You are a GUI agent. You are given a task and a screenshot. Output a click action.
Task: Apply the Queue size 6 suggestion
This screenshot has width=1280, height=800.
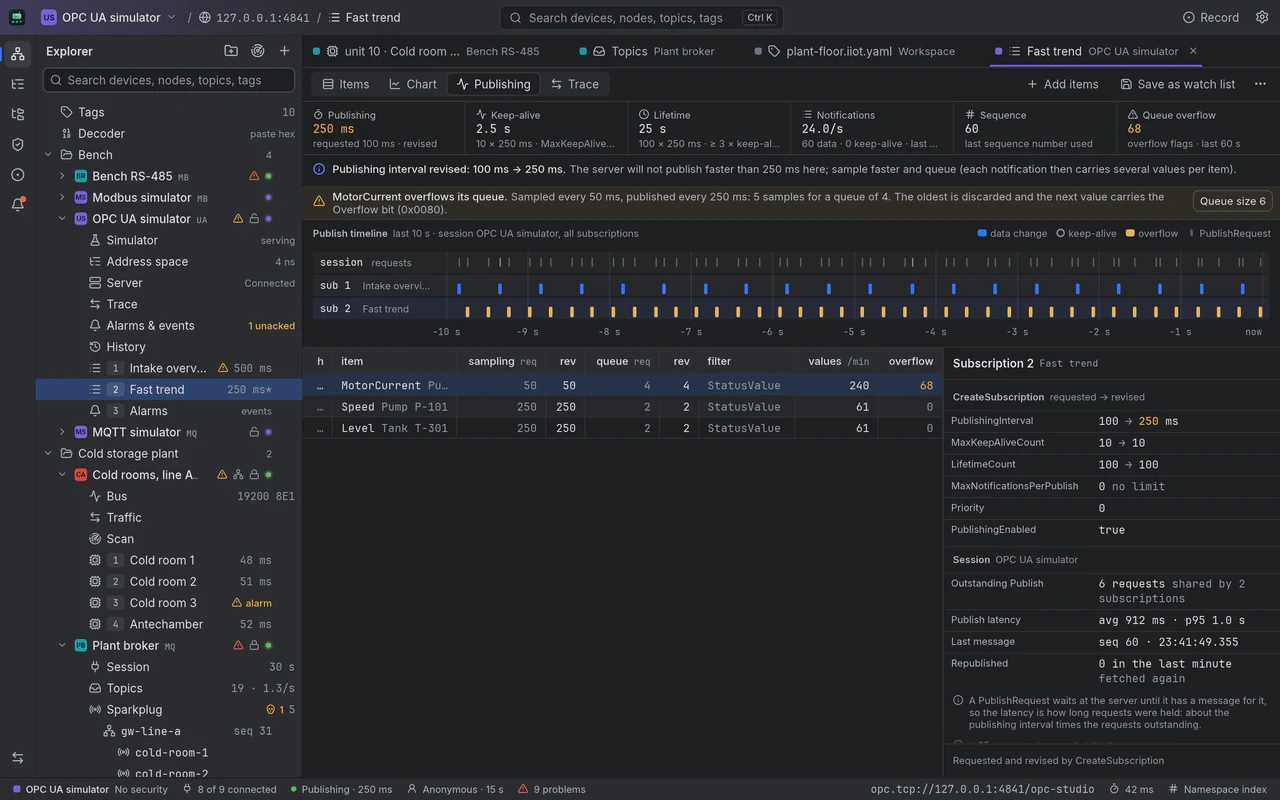click(x=1232, y=201)
